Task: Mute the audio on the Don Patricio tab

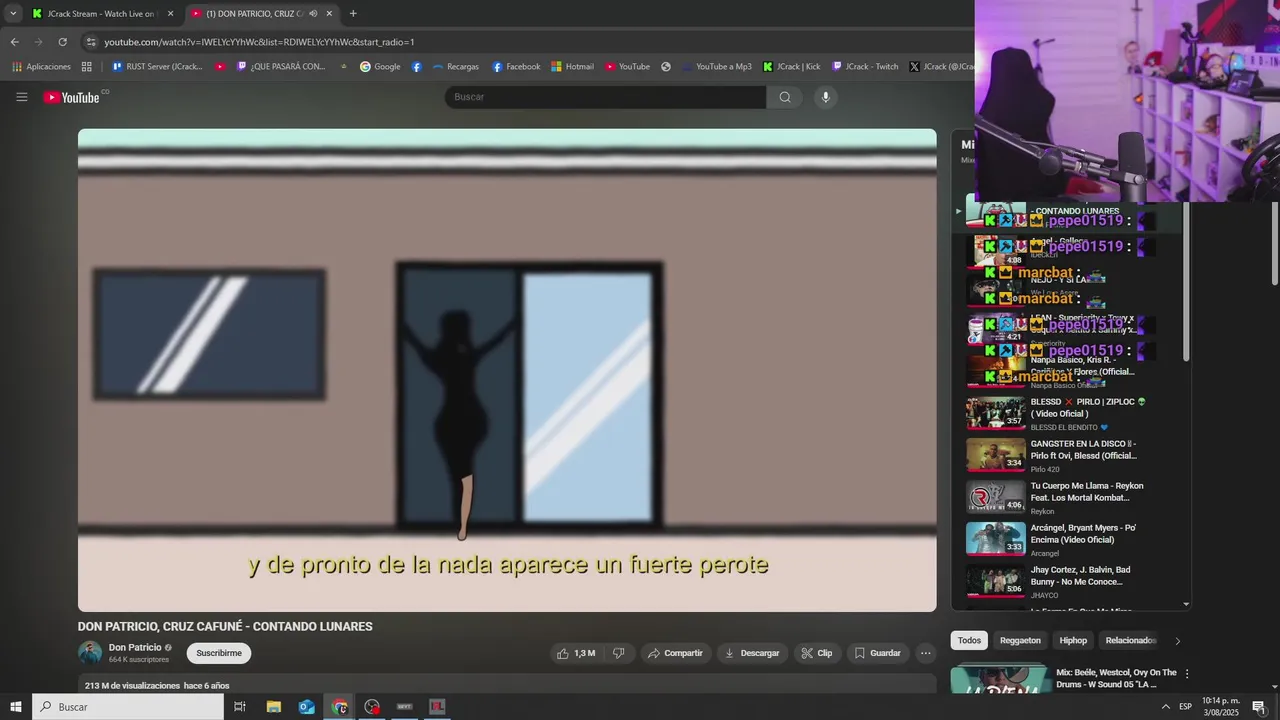Action: 313,13
